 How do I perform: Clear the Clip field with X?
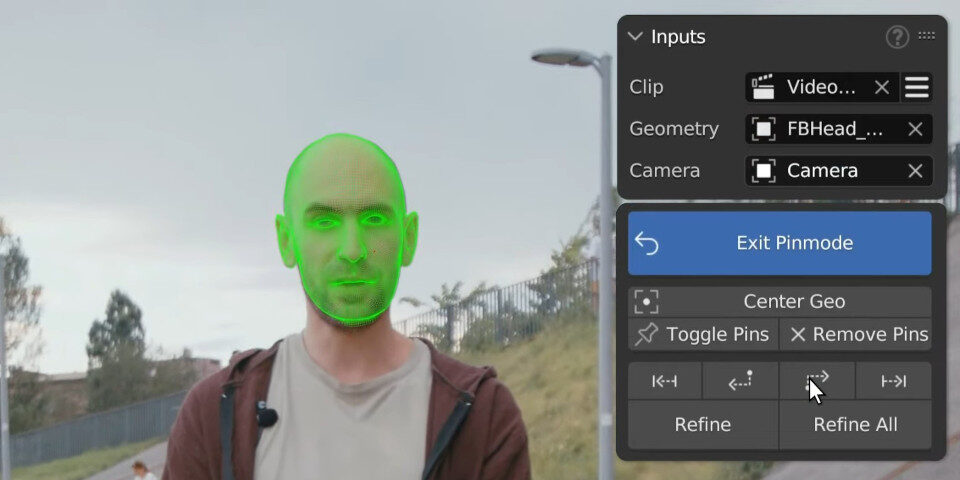(882, 88)
